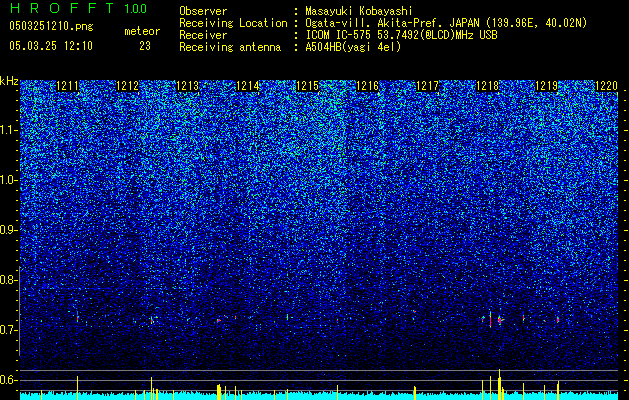Click the 0.8 frequency axis label

8,280
